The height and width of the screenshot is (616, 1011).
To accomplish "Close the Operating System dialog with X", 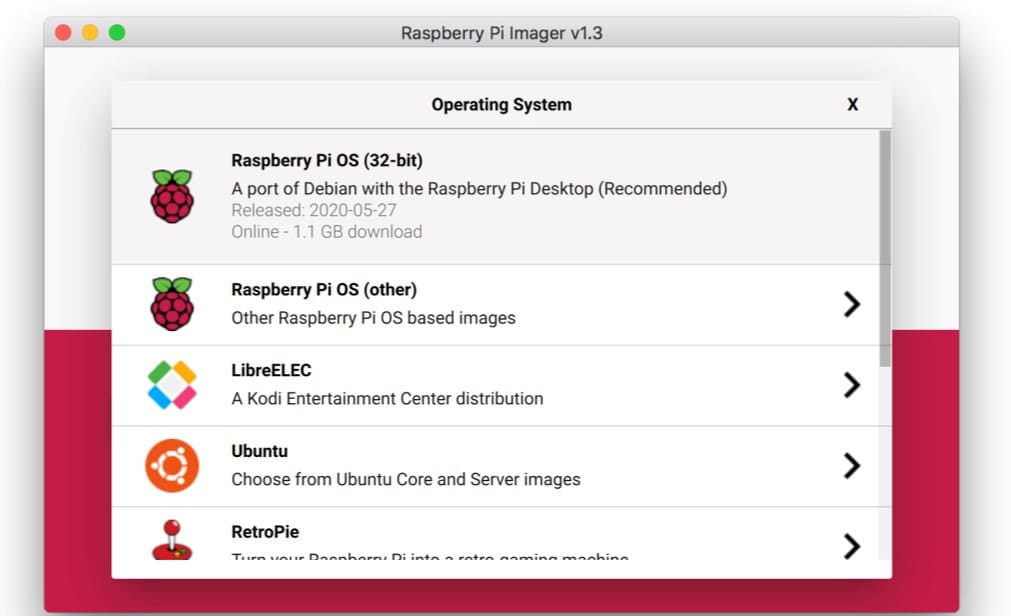I will pyautogui.click(x=852, y=104).
